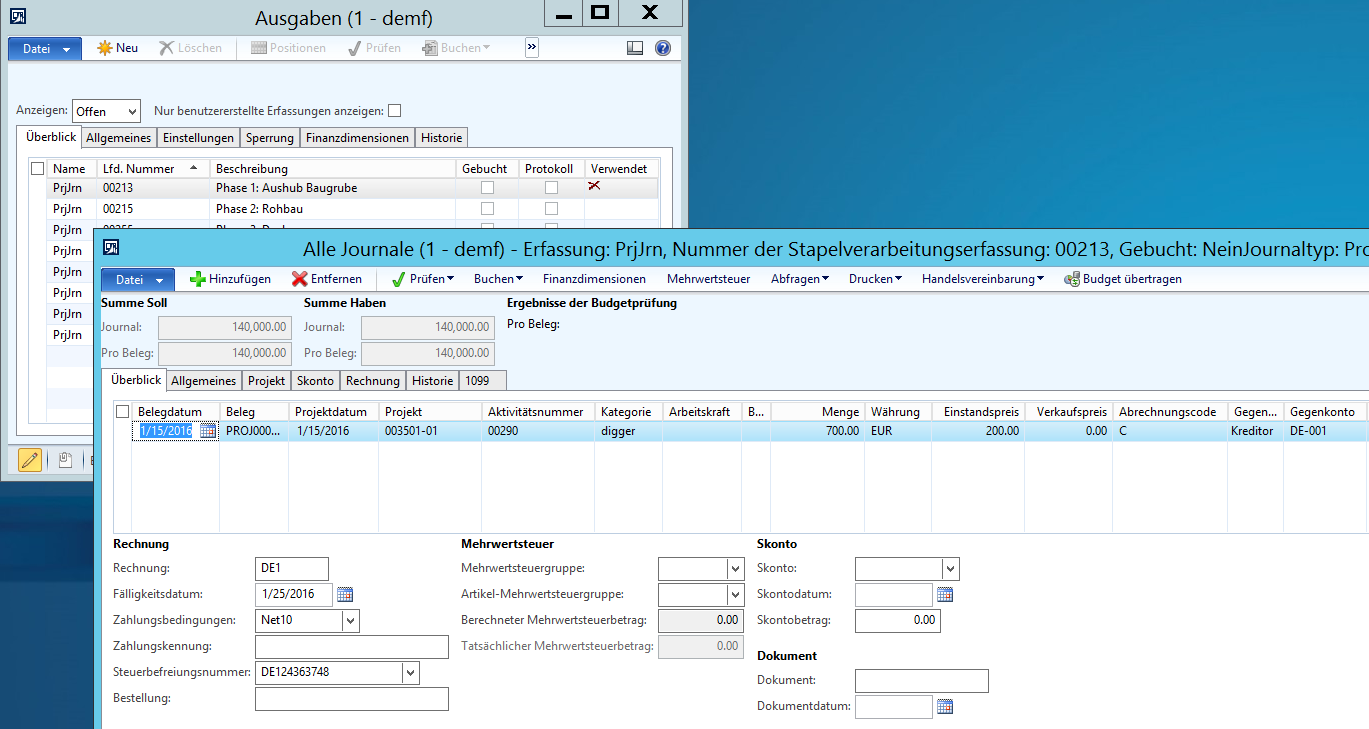The height and width of the screenshot is (729, 1369).
Task: Click the help question mark icon
Action: click(662, 48)
